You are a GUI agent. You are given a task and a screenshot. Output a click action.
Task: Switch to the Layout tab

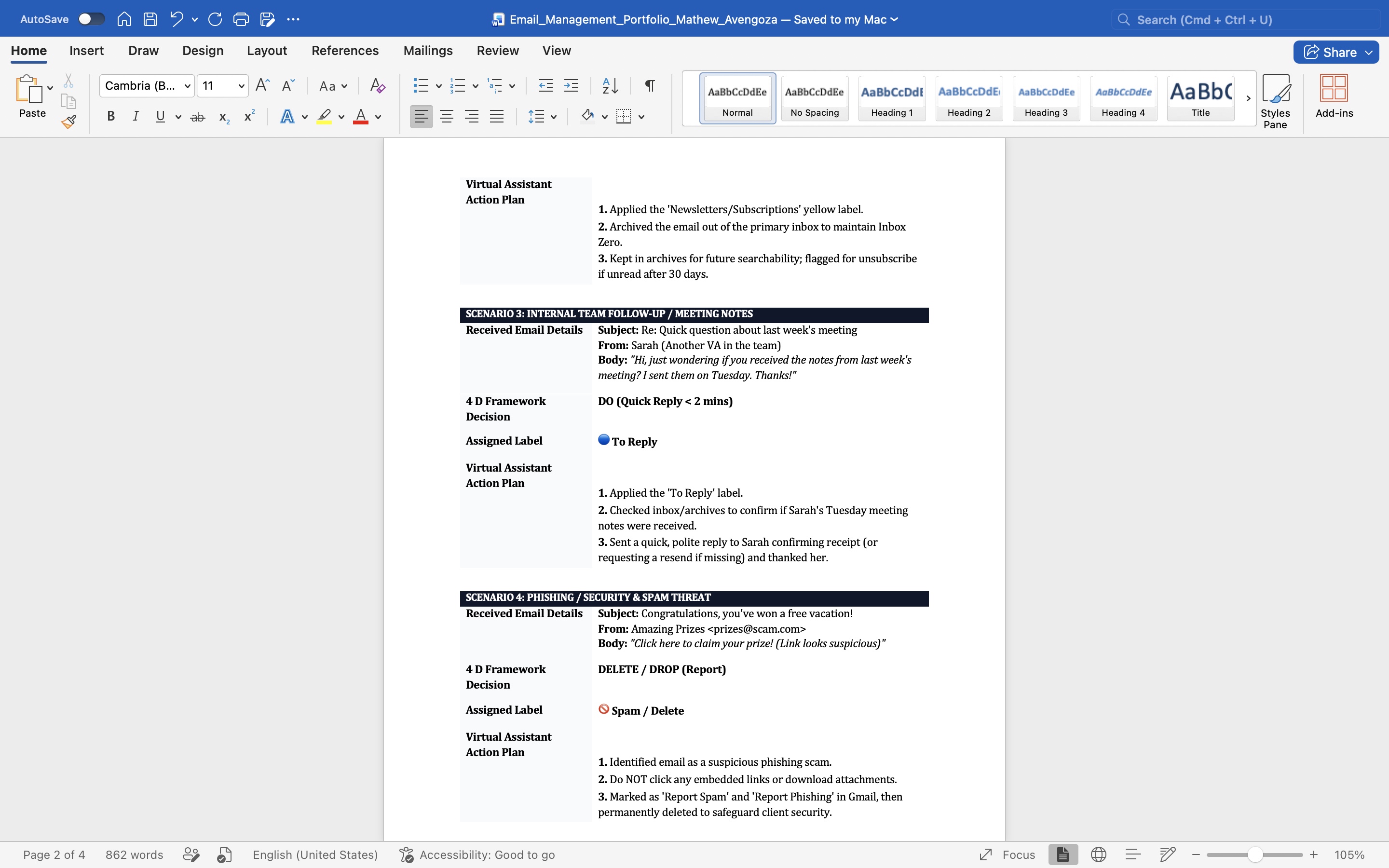click(x=267, y=51)
